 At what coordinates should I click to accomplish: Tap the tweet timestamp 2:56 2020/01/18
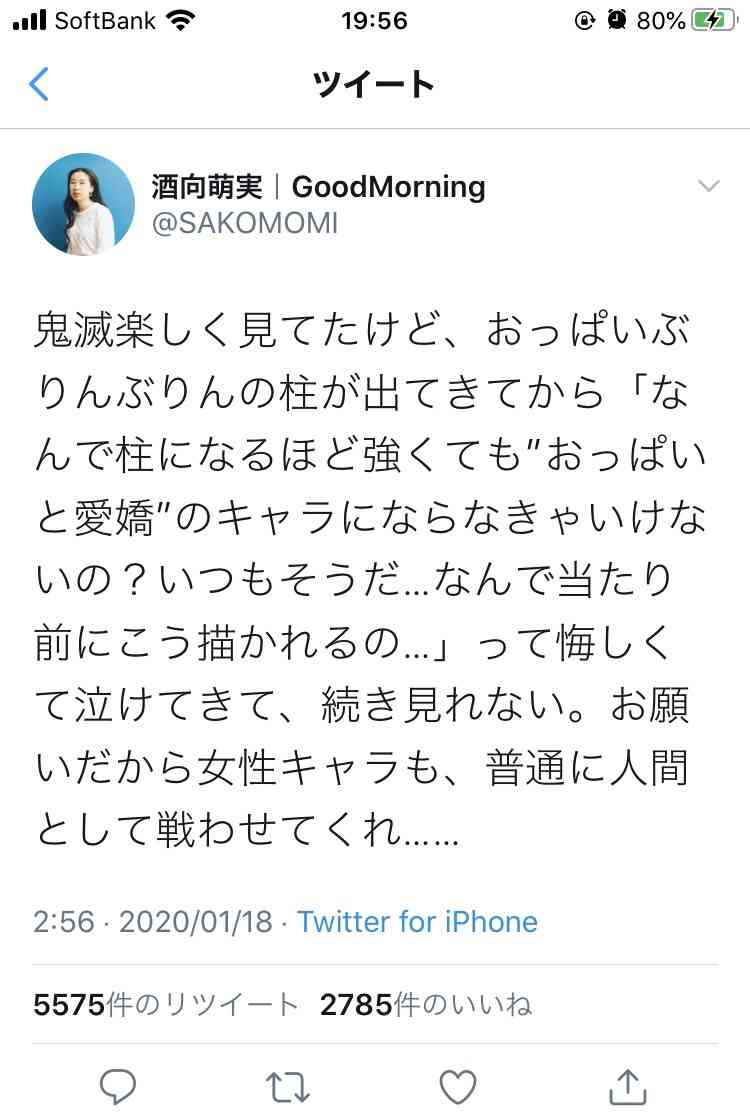coord(153,921)
